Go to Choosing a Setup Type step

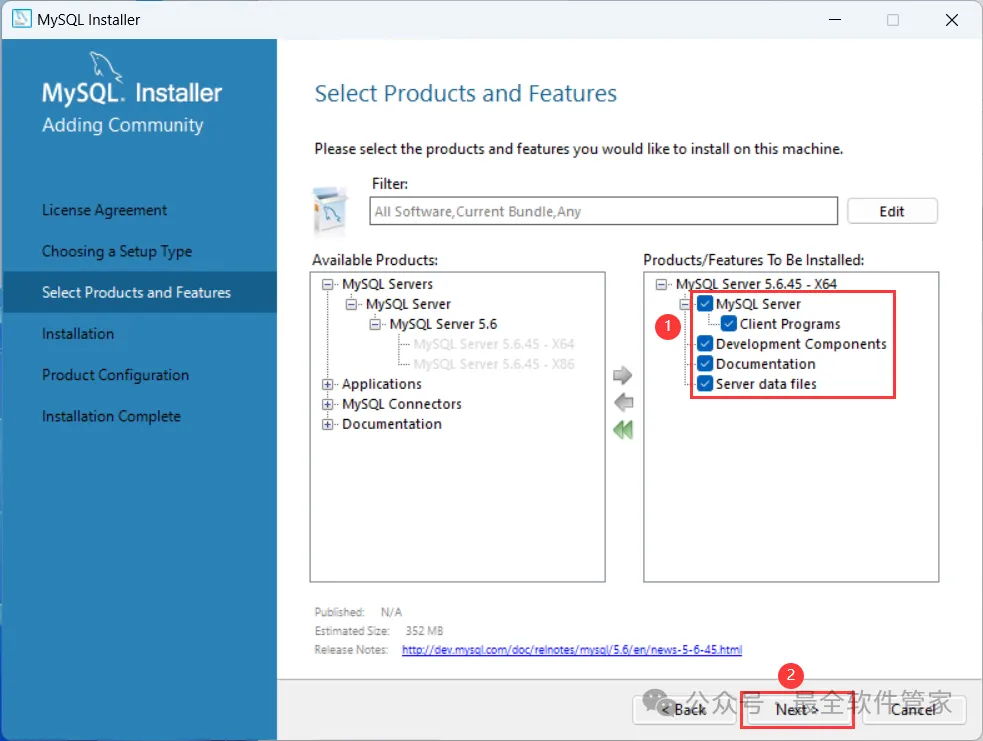pyautogui.click(x=117, y=251)
